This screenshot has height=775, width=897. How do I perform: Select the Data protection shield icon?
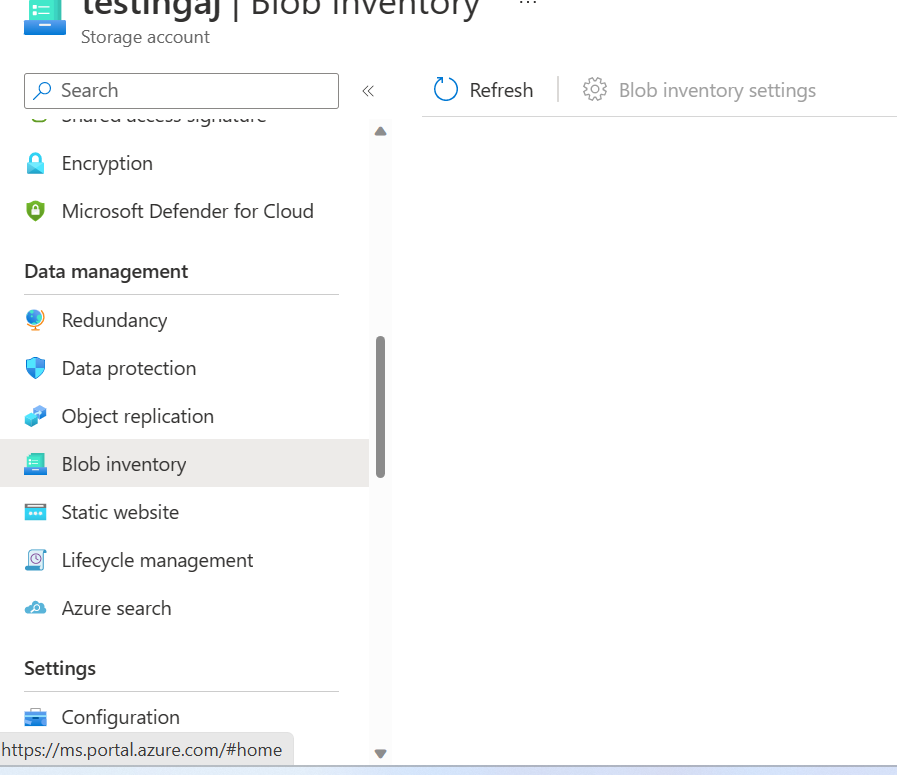36,368
